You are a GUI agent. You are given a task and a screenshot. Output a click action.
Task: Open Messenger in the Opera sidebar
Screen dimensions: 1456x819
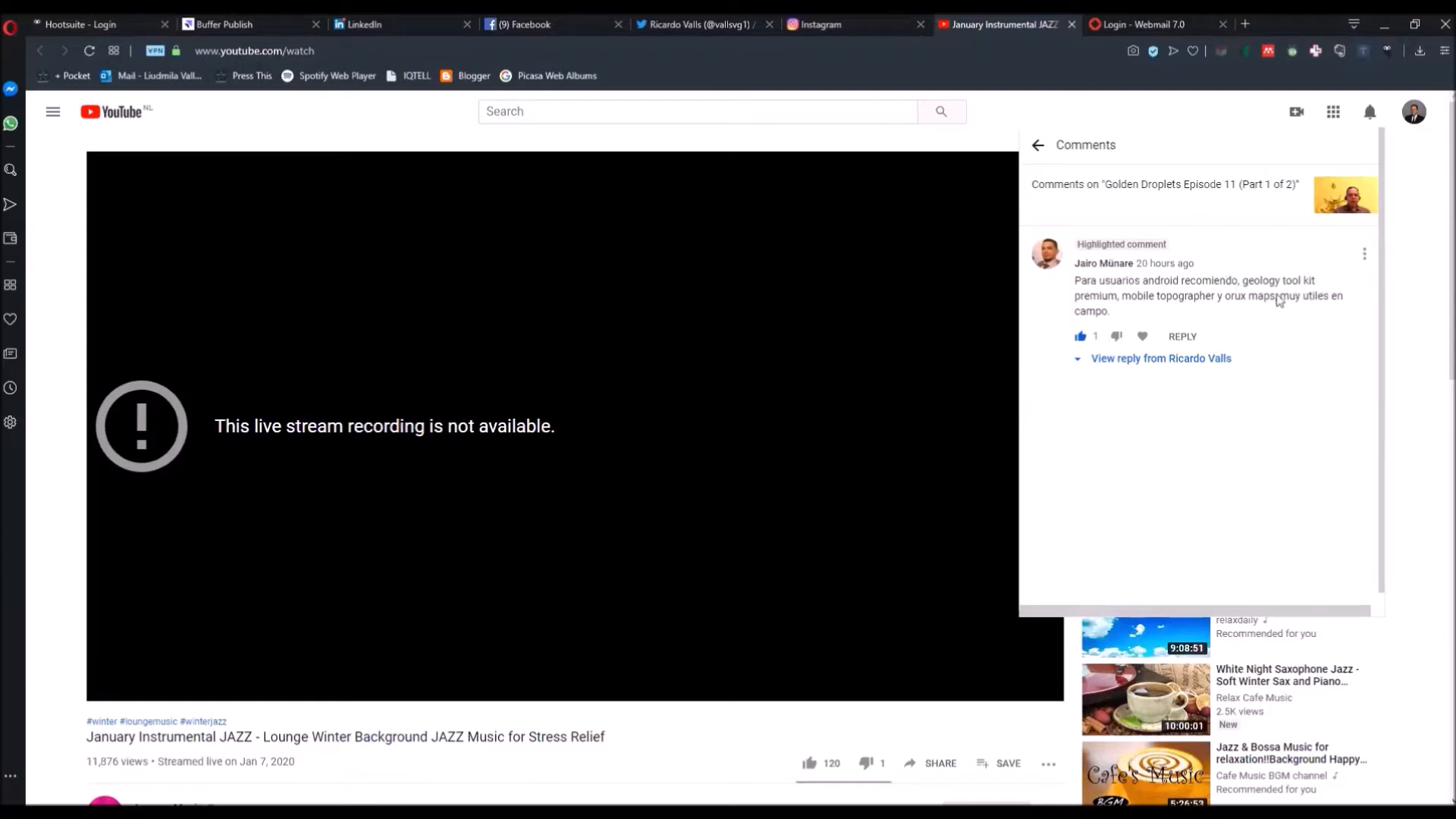11,89
